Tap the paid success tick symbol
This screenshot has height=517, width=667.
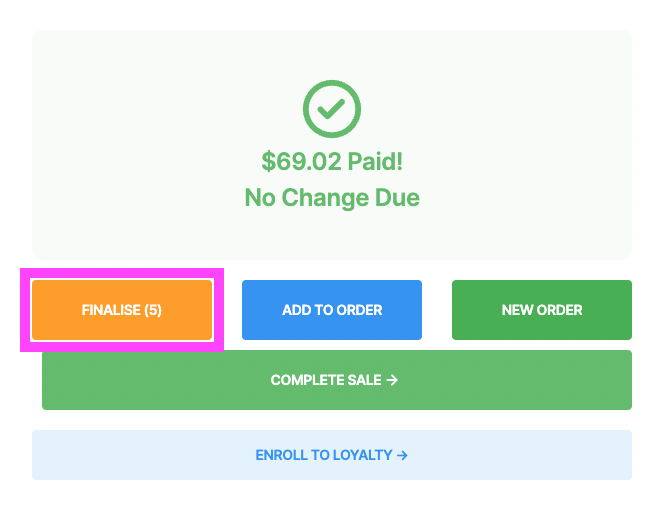332,109
